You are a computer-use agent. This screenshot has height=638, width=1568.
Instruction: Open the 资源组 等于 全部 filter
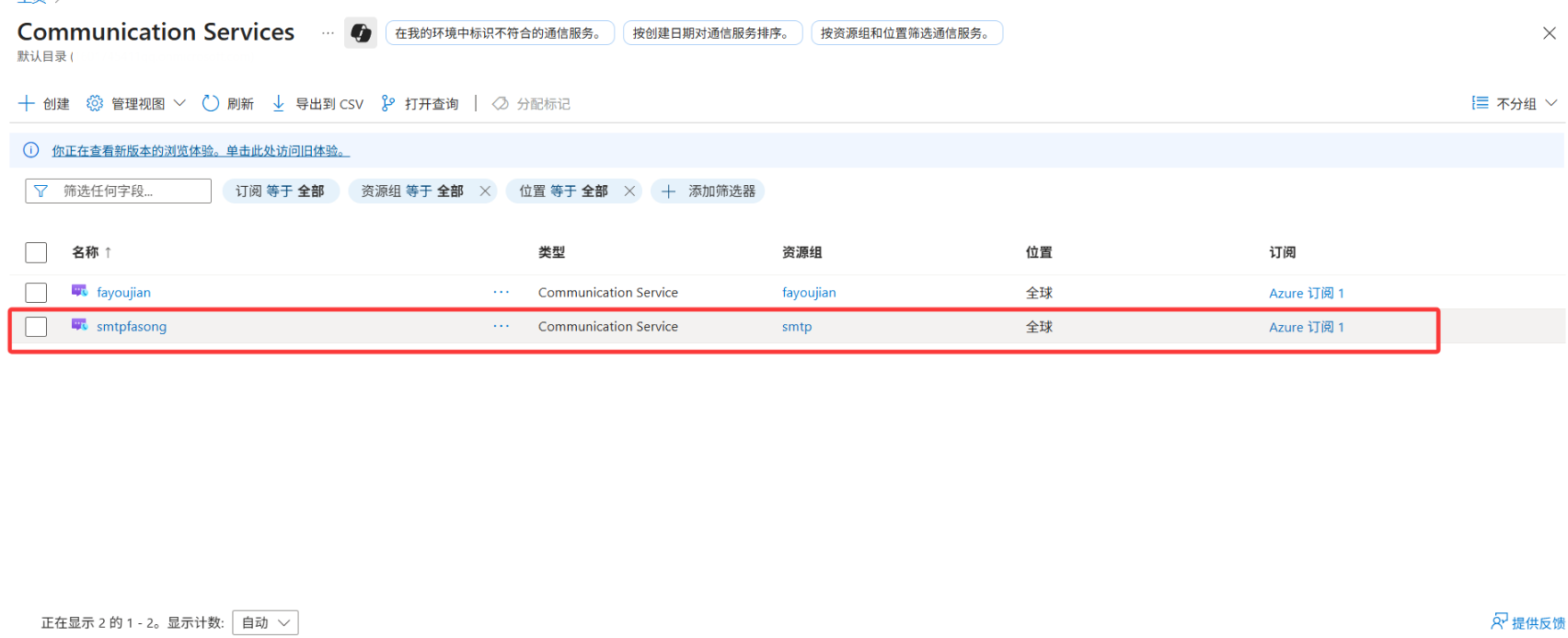(x=412, y=191)
